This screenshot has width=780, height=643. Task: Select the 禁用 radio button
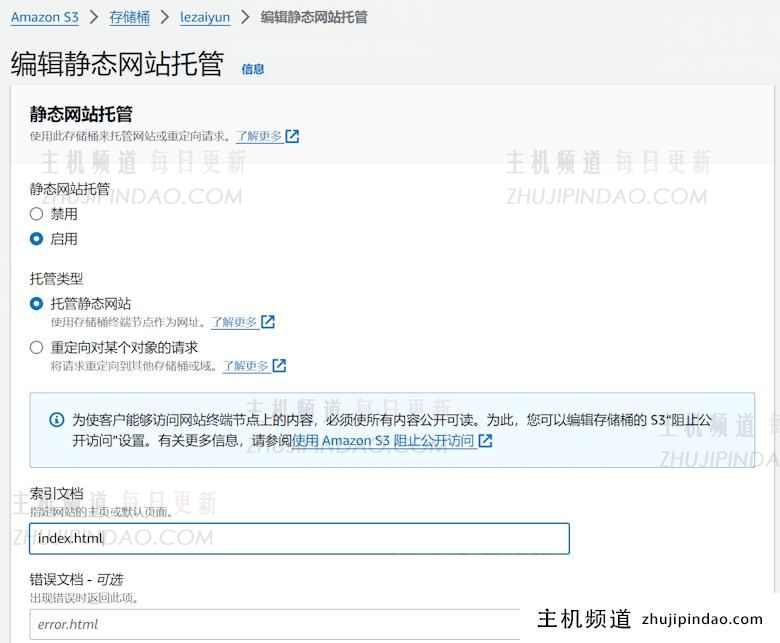pyautogui.click(x=36, y=214)
